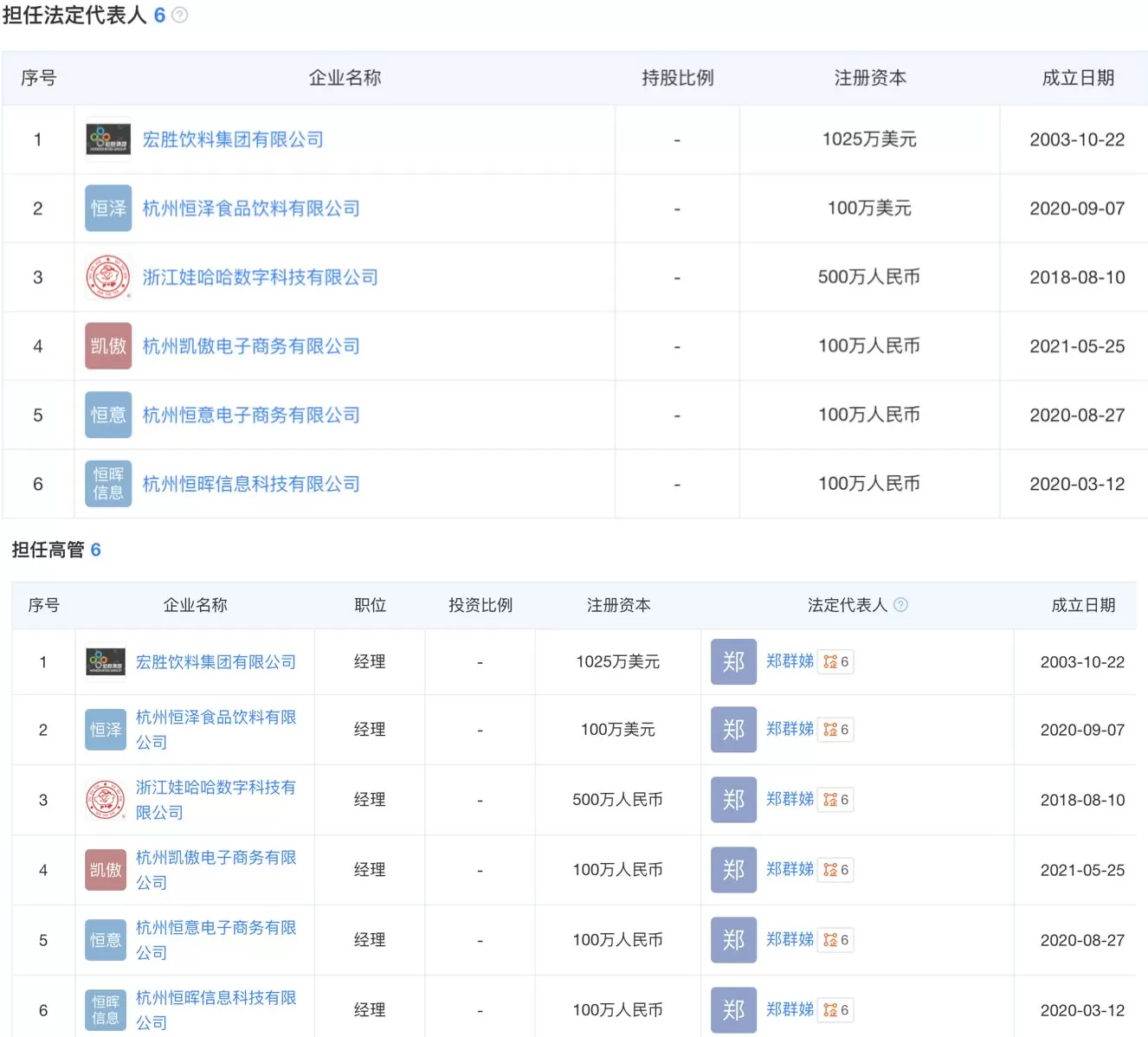Open 宏胜饮料集团有限公司 company link

pyautogui.click(x=234, y=139)
